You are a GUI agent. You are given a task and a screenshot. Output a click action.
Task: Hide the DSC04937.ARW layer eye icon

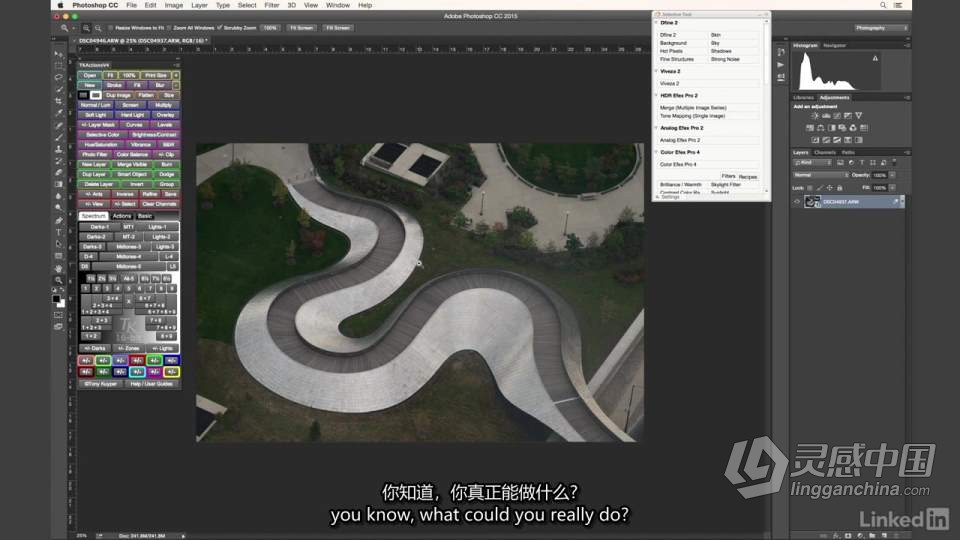[797, 201]
